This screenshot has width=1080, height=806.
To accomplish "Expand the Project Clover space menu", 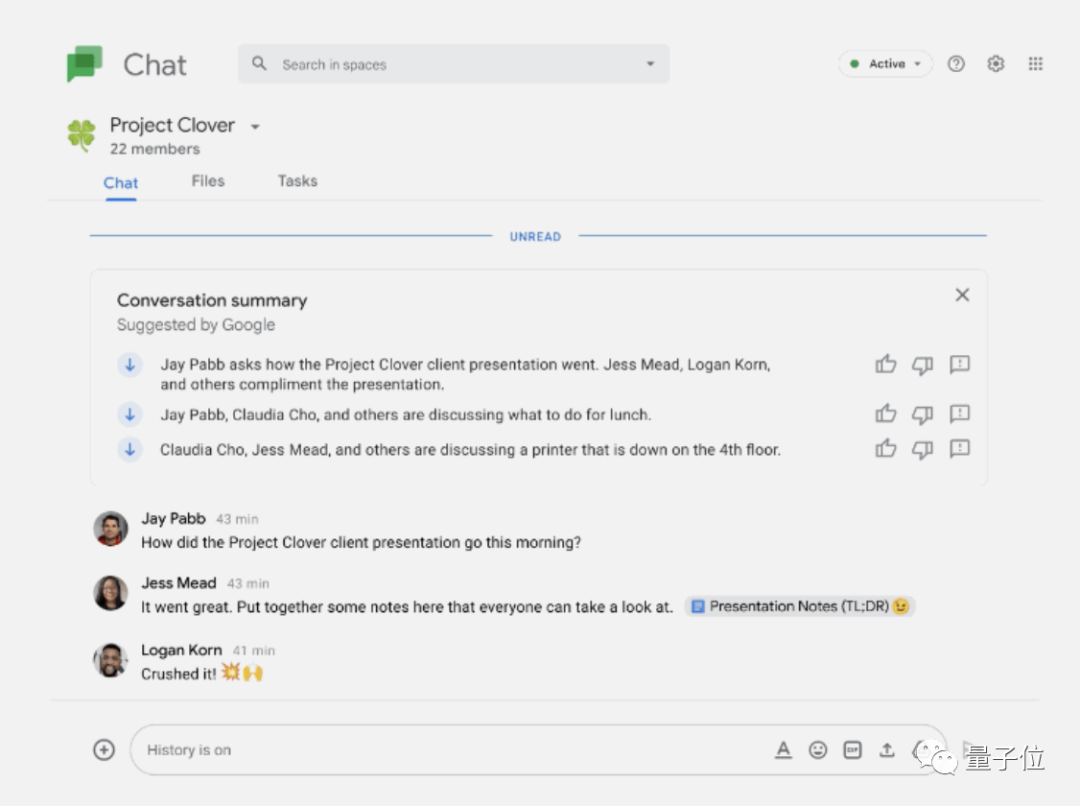I will coord(255,127).
